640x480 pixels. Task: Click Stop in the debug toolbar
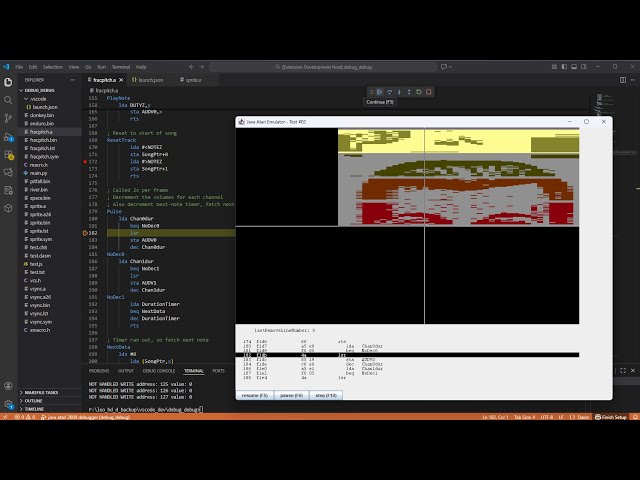pyautogui.click(x=429, y=92)
